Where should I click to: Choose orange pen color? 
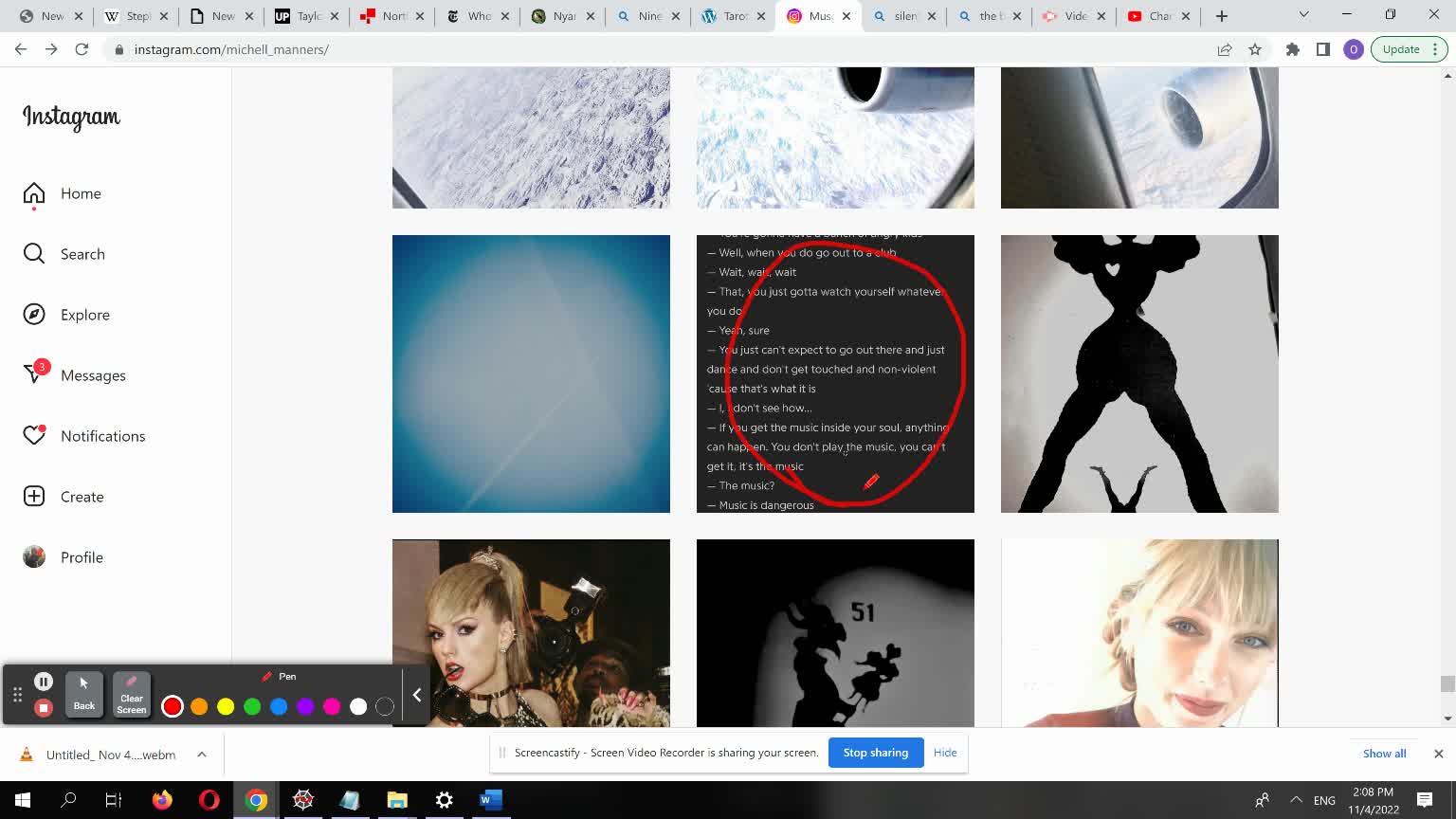pyautogui.click(x=199, y=706)
